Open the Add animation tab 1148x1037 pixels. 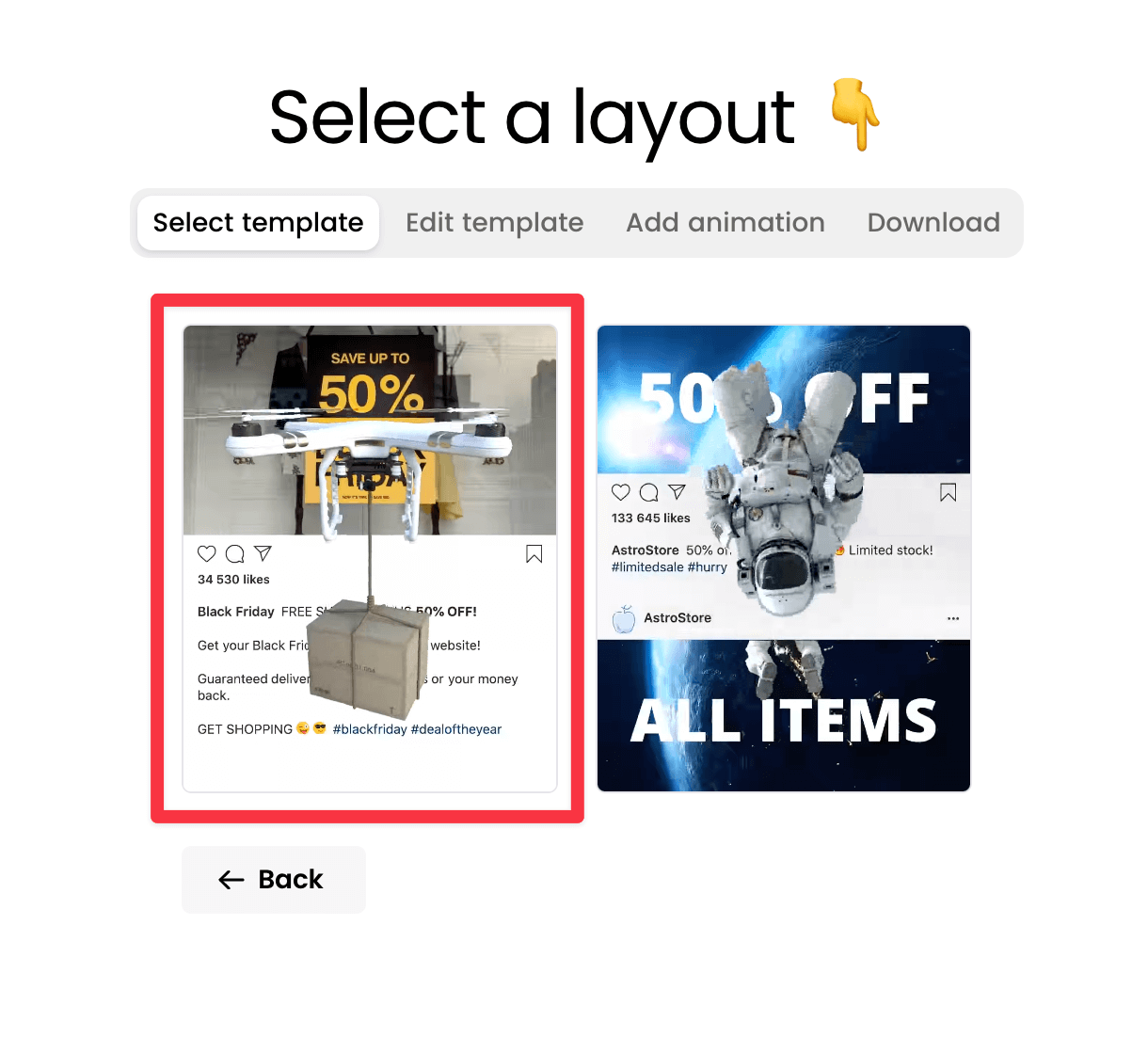click(725, 223)
